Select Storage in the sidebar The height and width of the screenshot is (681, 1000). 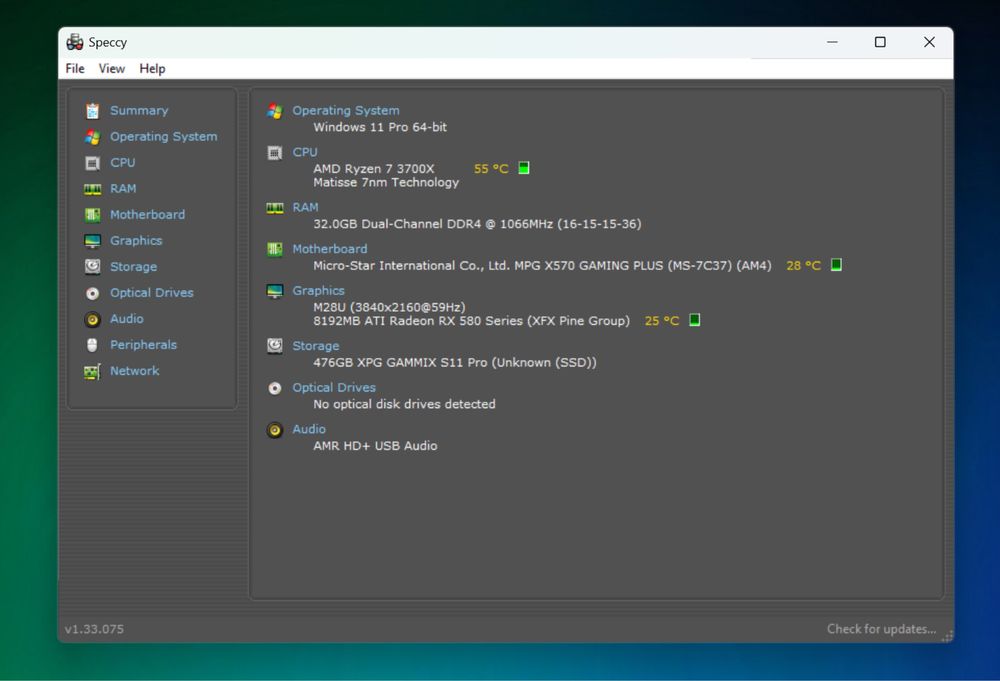click(133, 267)
